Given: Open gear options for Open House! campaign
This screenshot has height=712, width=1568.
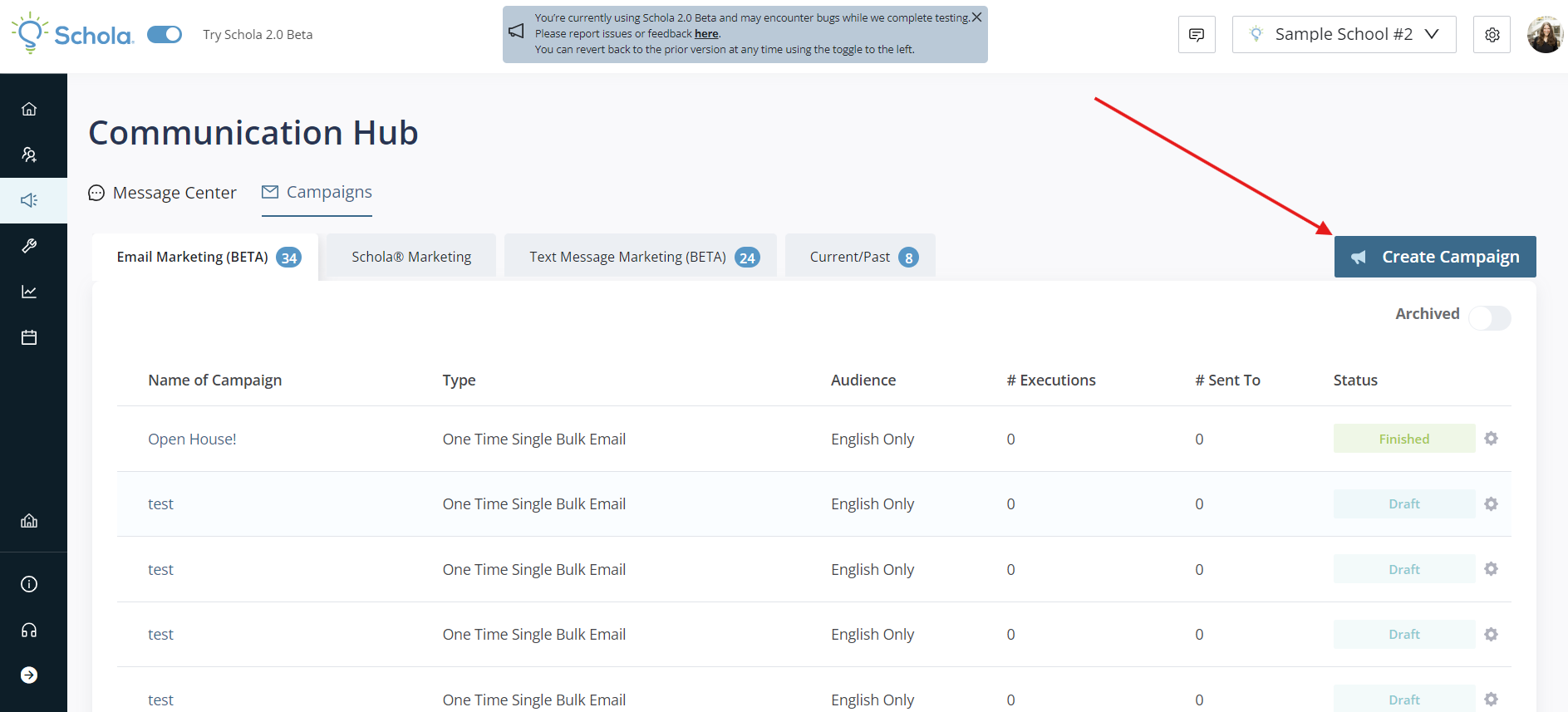Looking at the screenshot, I should pyautogui.click(x=1492, y=438).
